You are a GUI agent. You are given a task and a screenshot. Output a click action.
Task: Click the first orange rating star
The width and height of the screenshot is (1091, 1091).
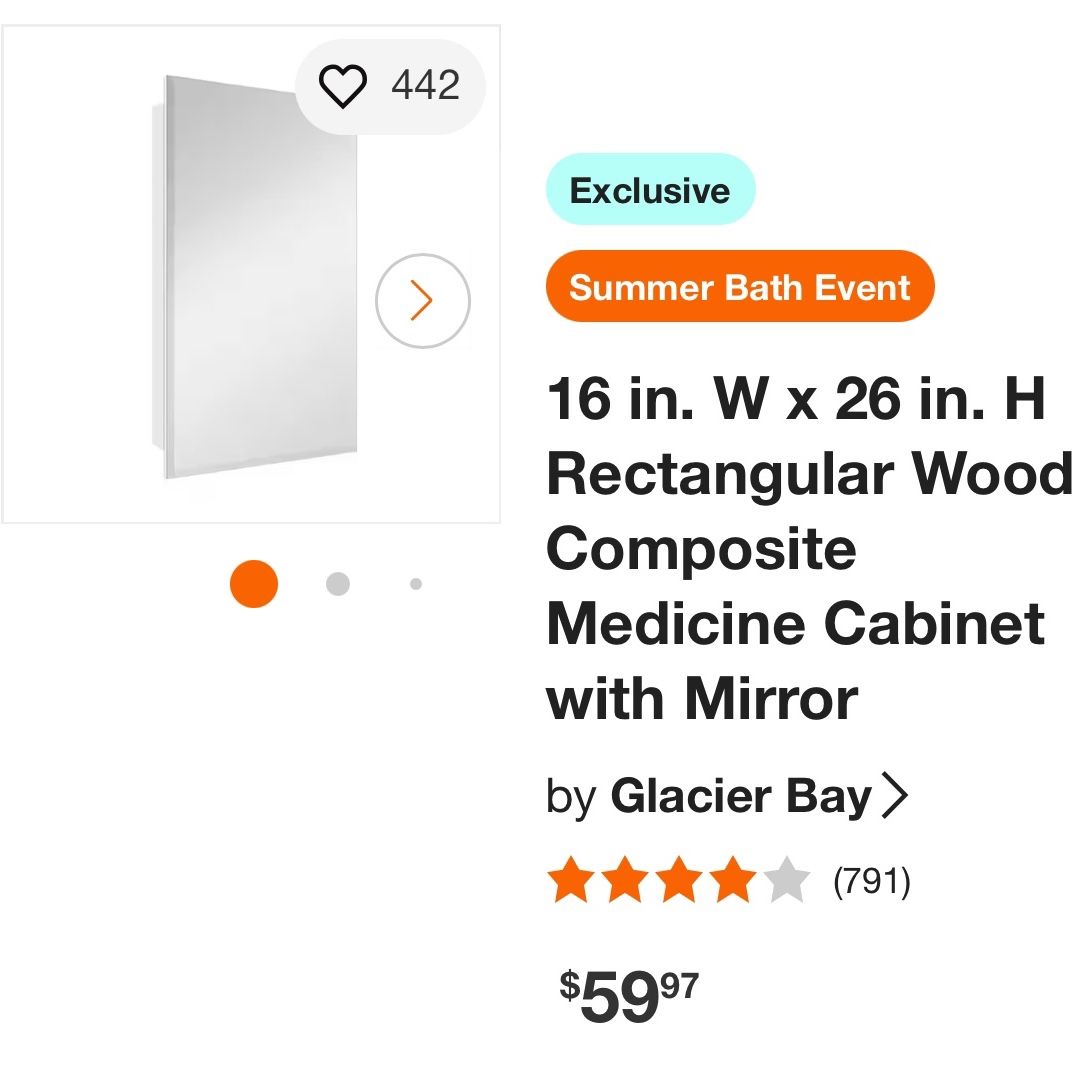click(x=571, y=880)
